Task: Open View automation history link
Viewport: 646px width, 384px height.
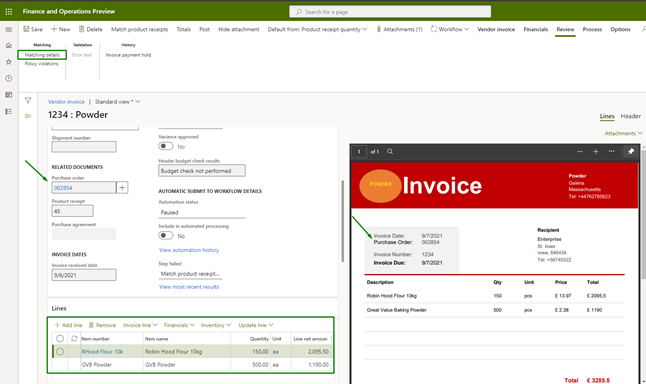Action: (x=189, y=250)
